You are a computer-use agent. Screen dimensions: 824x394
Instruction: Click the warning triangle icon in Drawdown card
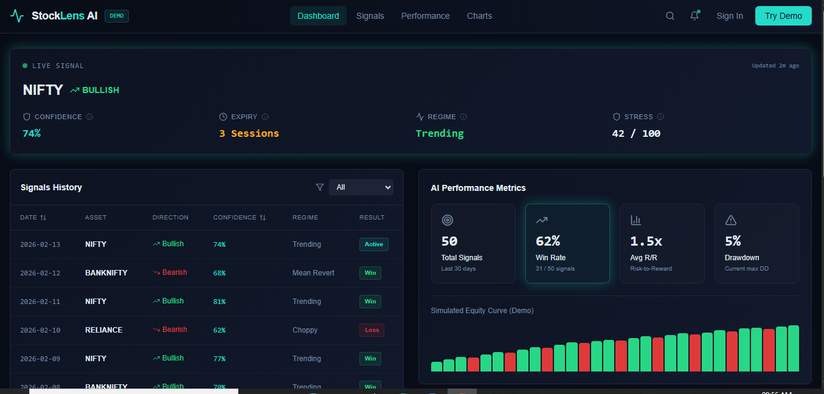(x=730, y=220)
